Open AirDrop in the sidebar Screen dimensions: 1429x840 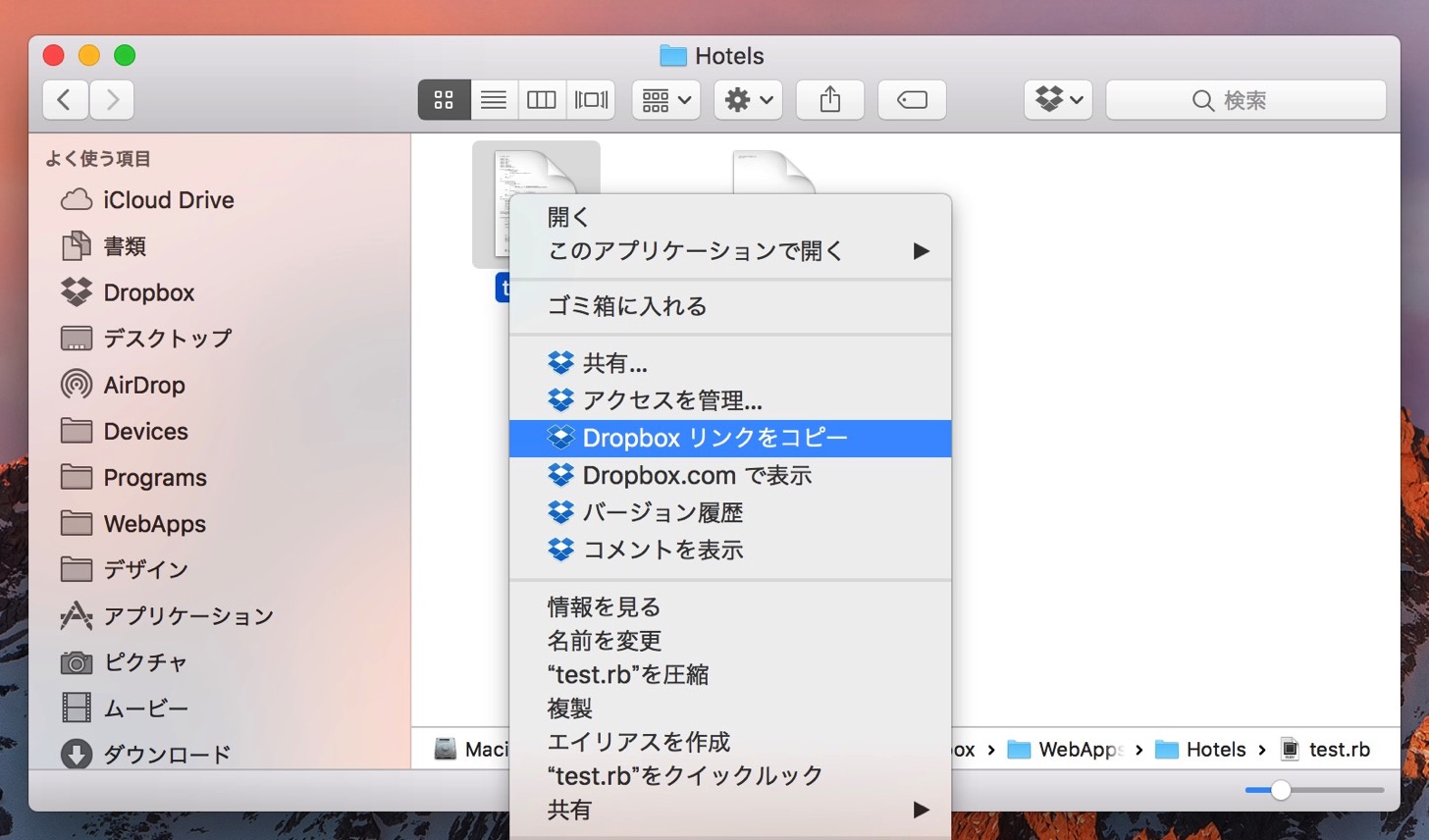click(123, 385)
